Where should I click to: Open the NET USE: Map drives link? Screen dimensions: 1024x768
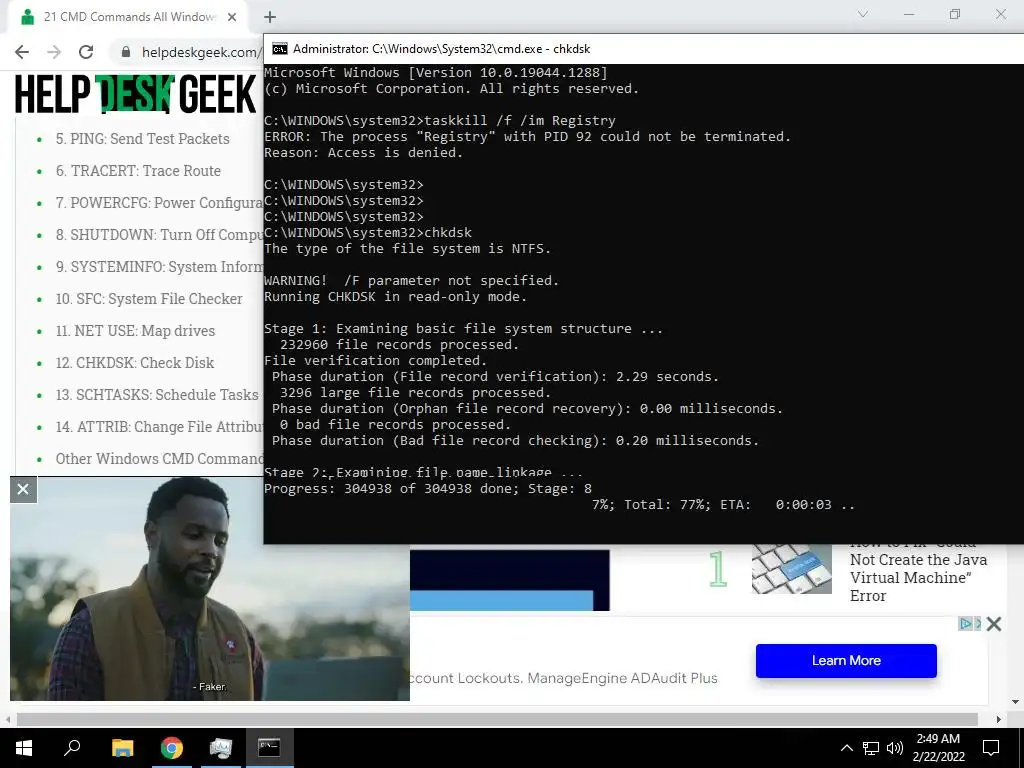point(135,330)
